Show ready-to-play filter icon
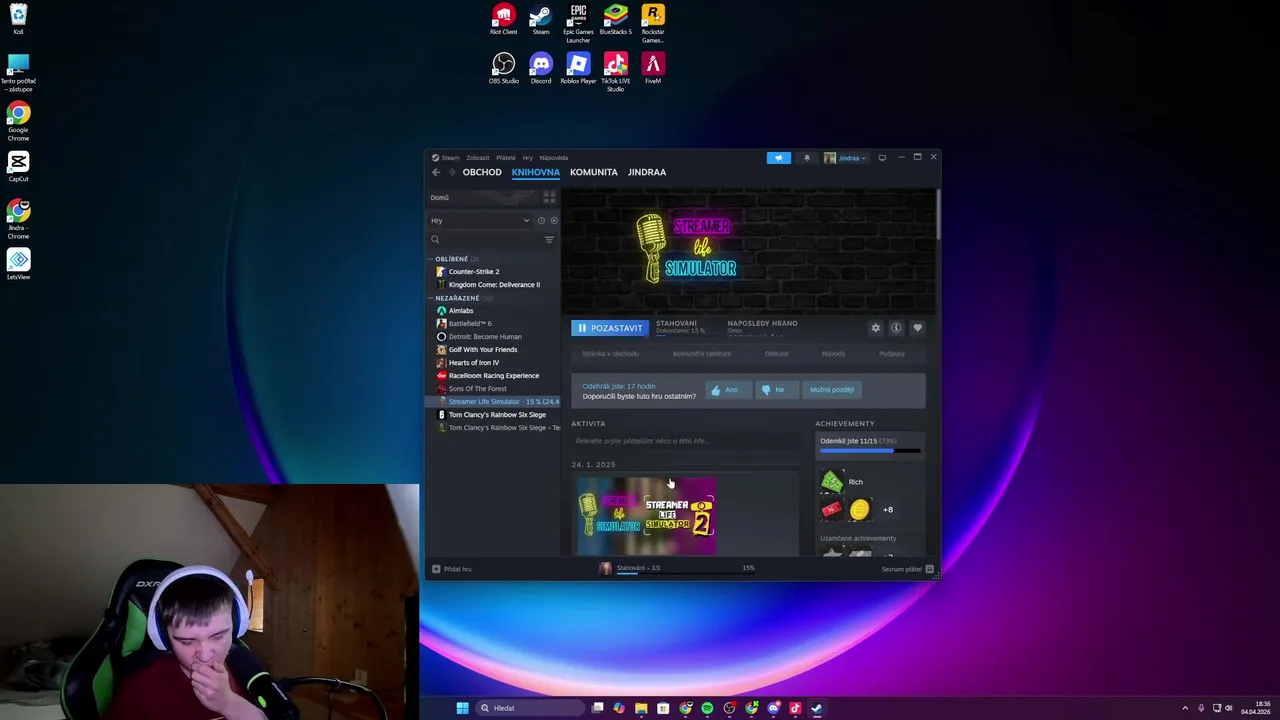The image size is (1280, 720). (554, 220)
